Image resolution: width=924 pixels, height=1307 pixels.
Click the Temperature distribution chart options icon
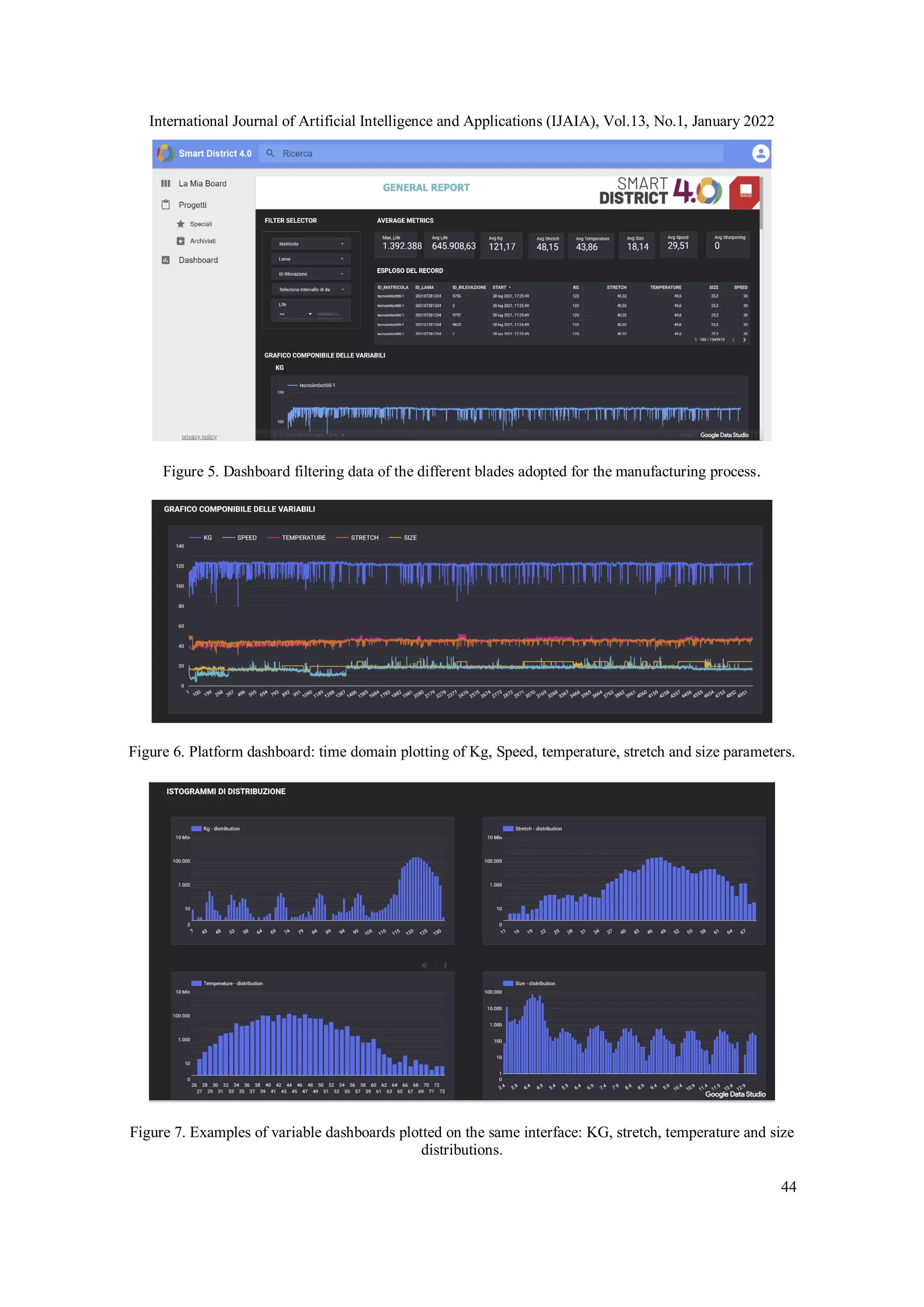pyautogui.click(x=445, y=965)
